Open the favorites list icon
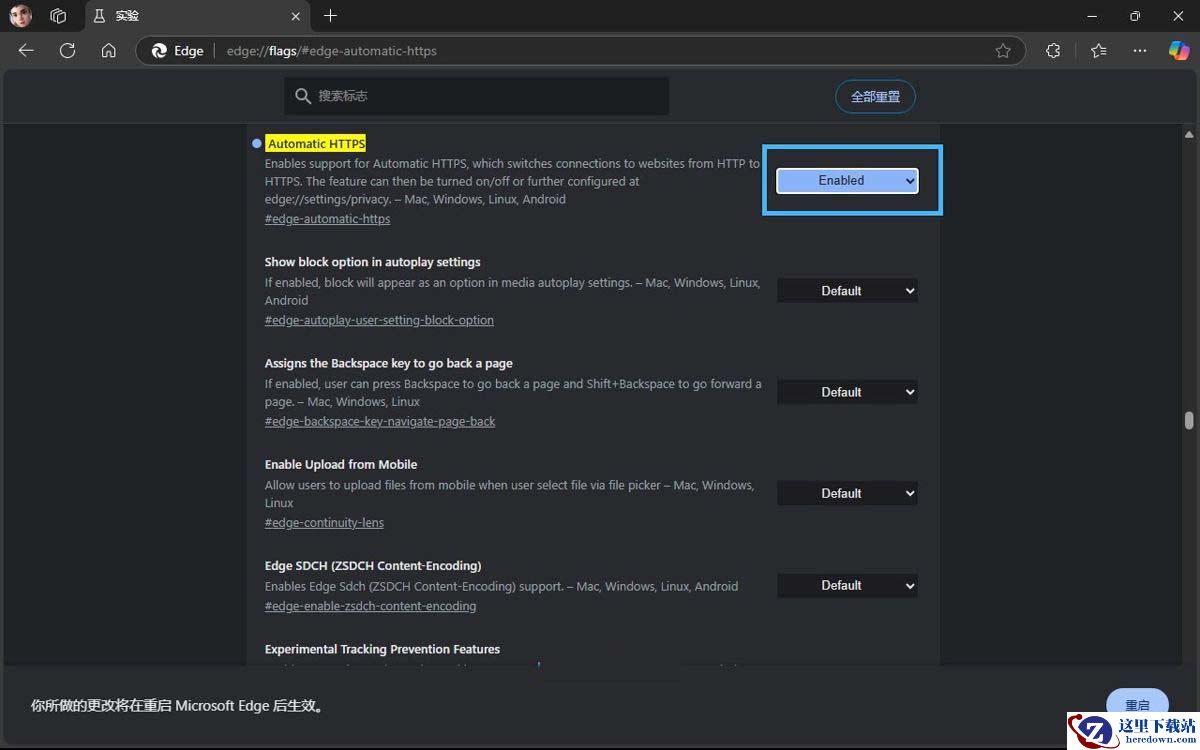This screenshot has height=750, width=1200. [1099, 50]
